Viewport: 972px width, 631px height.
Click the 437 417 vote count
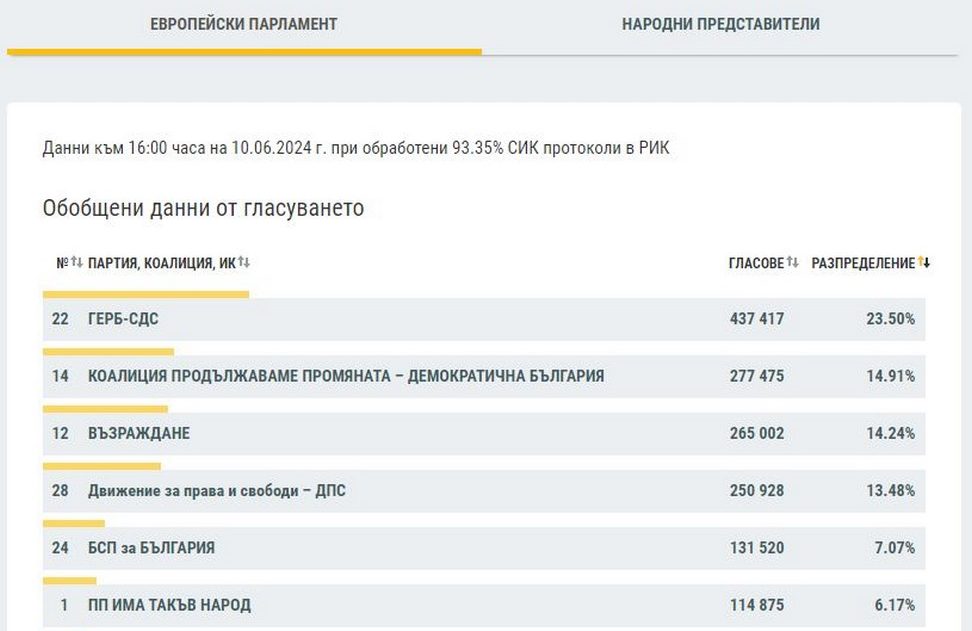pyautogui.click(x=757, y=319)
